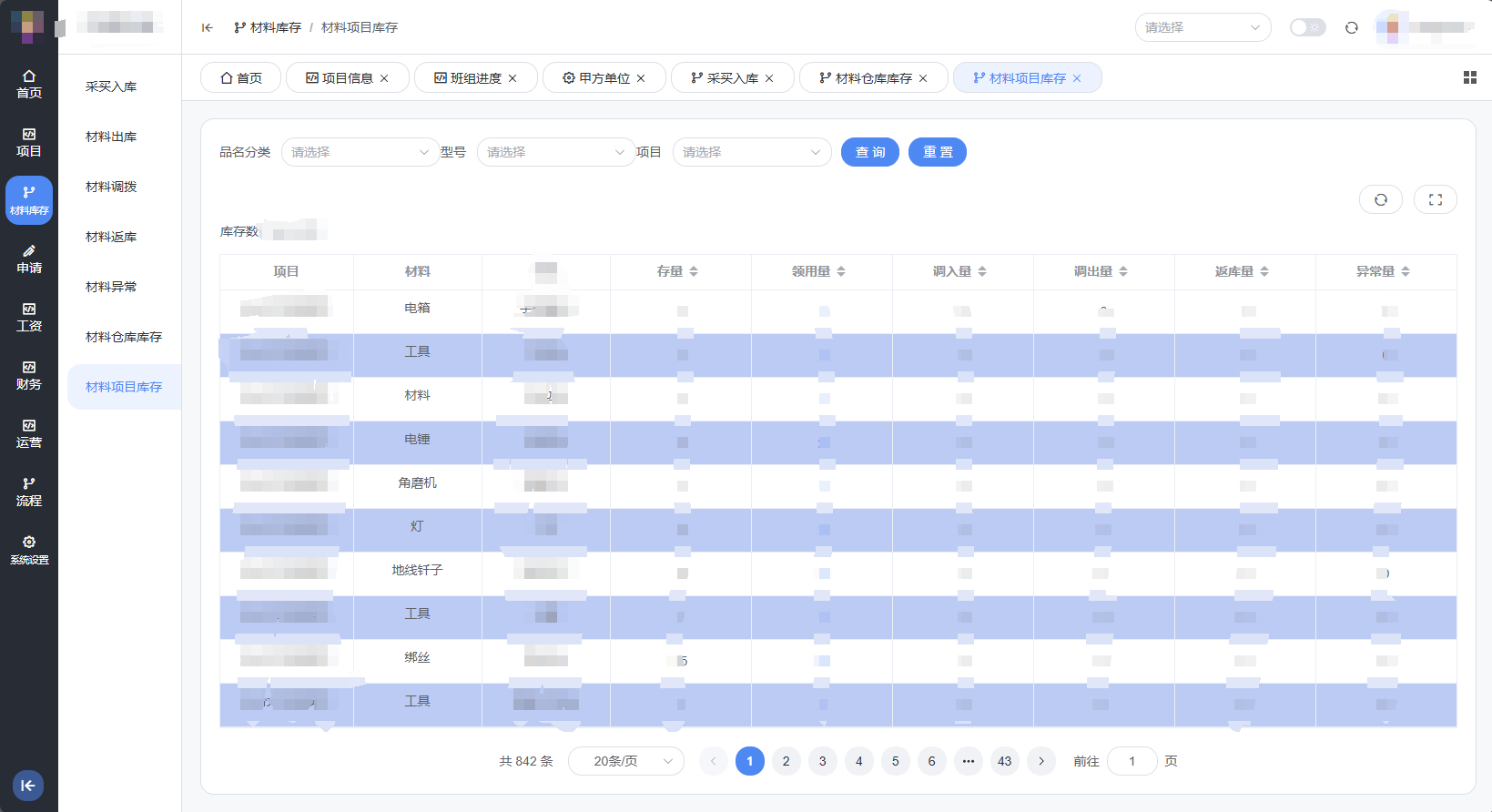Go to page 3
Image resolution: width=1492 pixels, height=812 pixels.
[x=823, y=761]
